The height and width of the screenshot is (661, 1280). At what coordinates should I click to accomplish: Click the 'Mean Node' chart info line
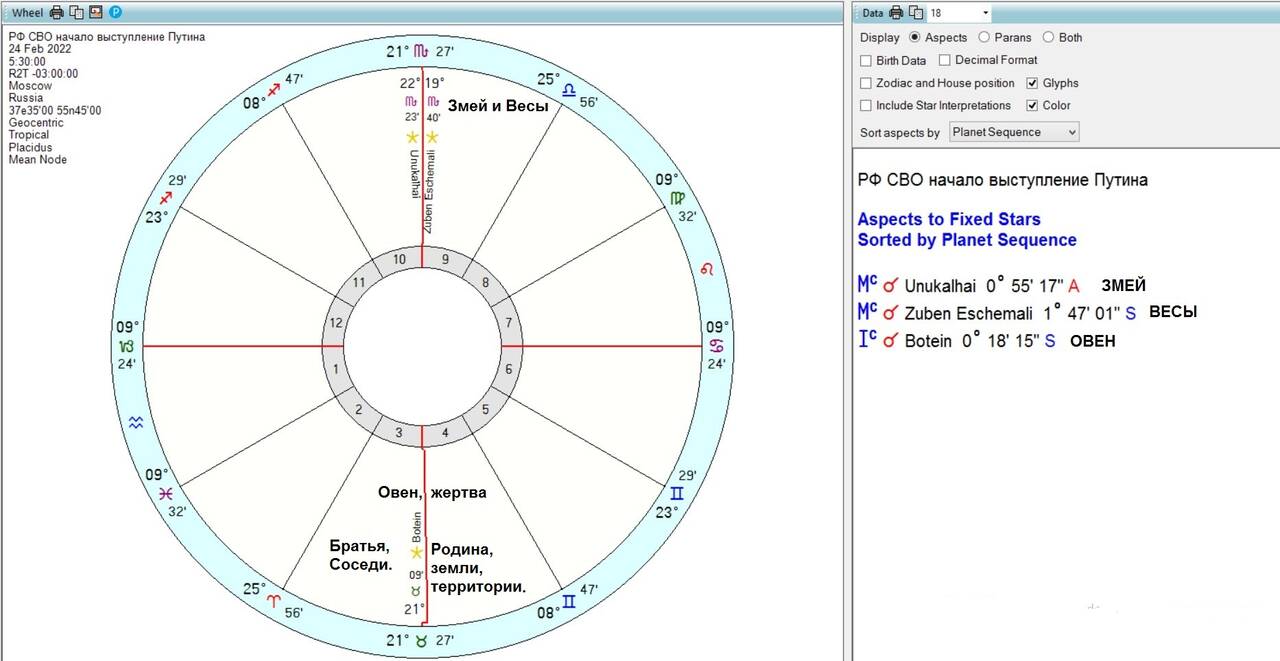pos(36,160)
